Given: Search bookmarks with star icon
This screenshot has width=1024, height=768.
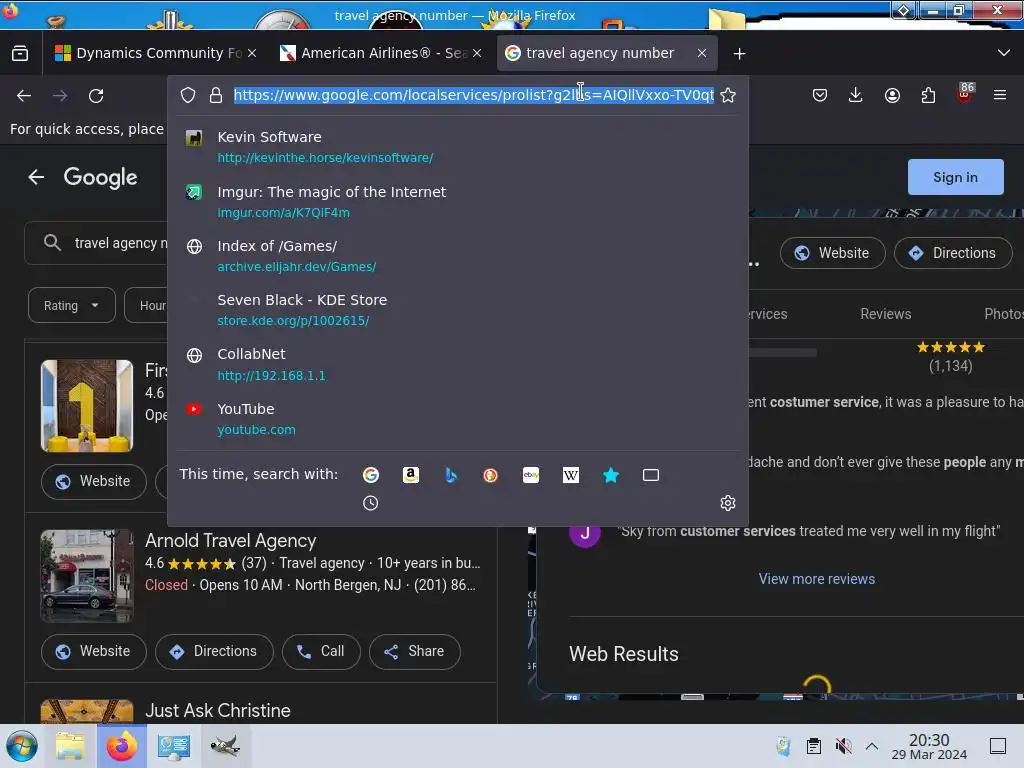Looking at the screenshot, I should [611, 475].
